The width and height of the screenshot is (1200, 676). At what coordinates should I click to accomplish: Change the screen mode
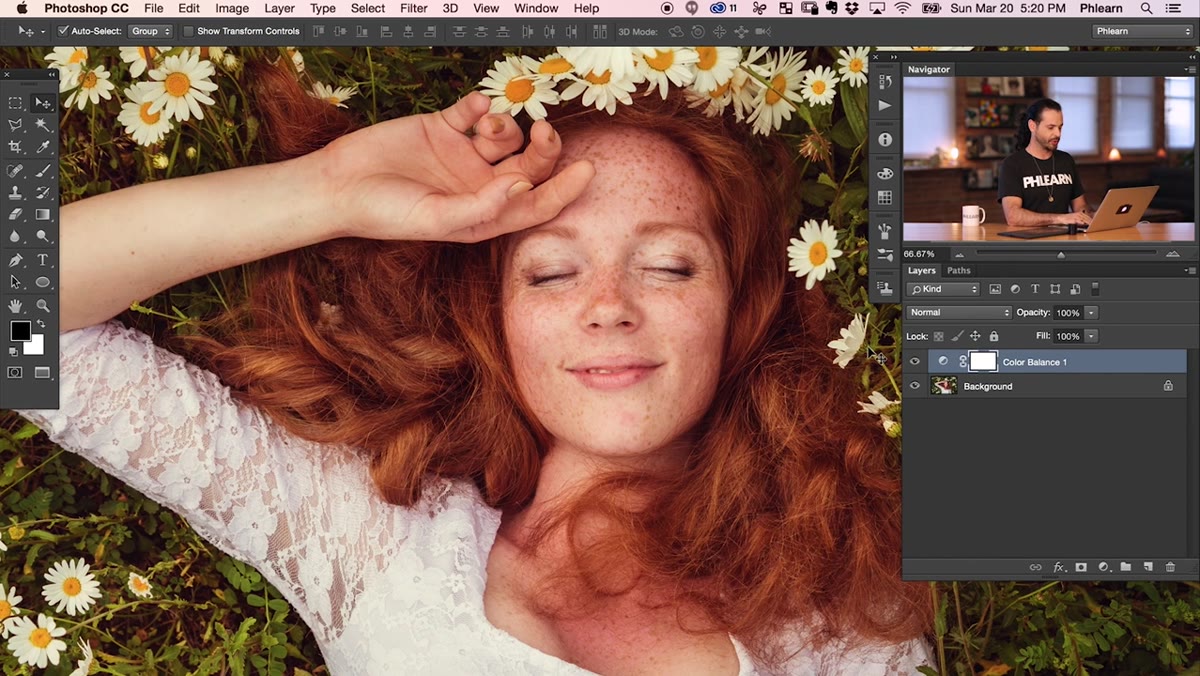coord(43,372)
